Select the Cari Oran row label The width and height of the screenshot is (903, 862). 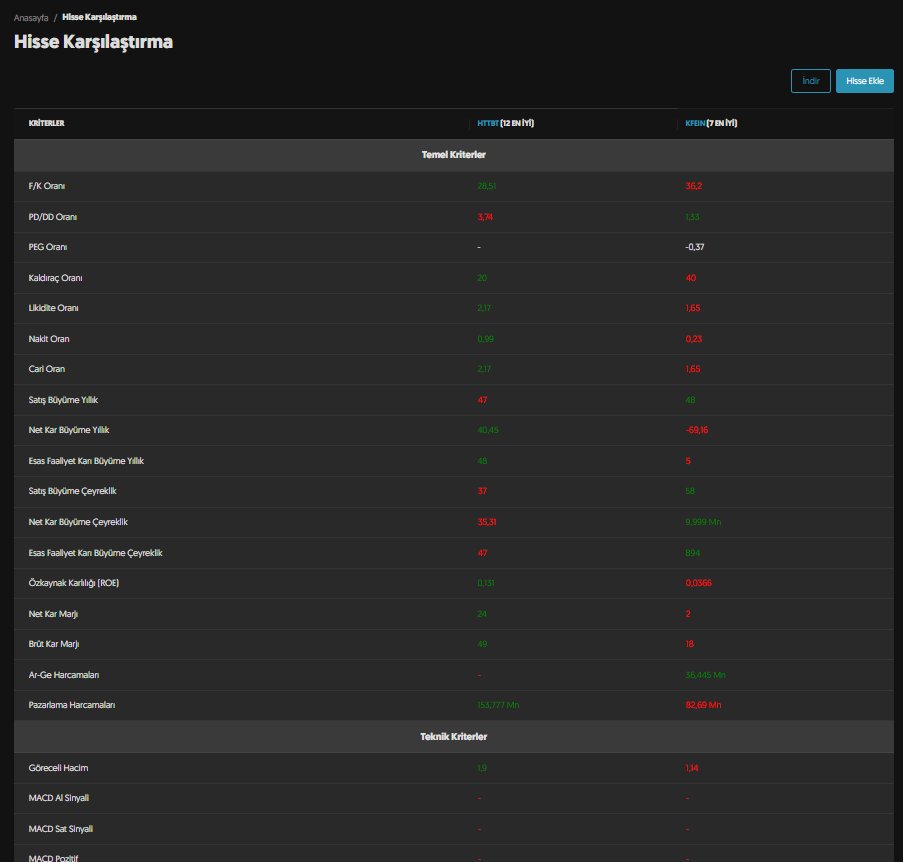47,369
